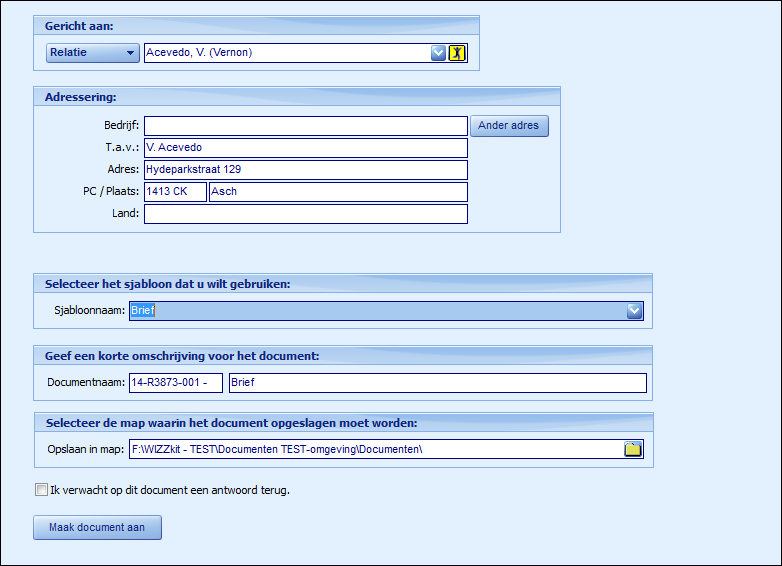Focus the empty Land field
Viewport: 782px width, 566px height.
coord(305,214)
